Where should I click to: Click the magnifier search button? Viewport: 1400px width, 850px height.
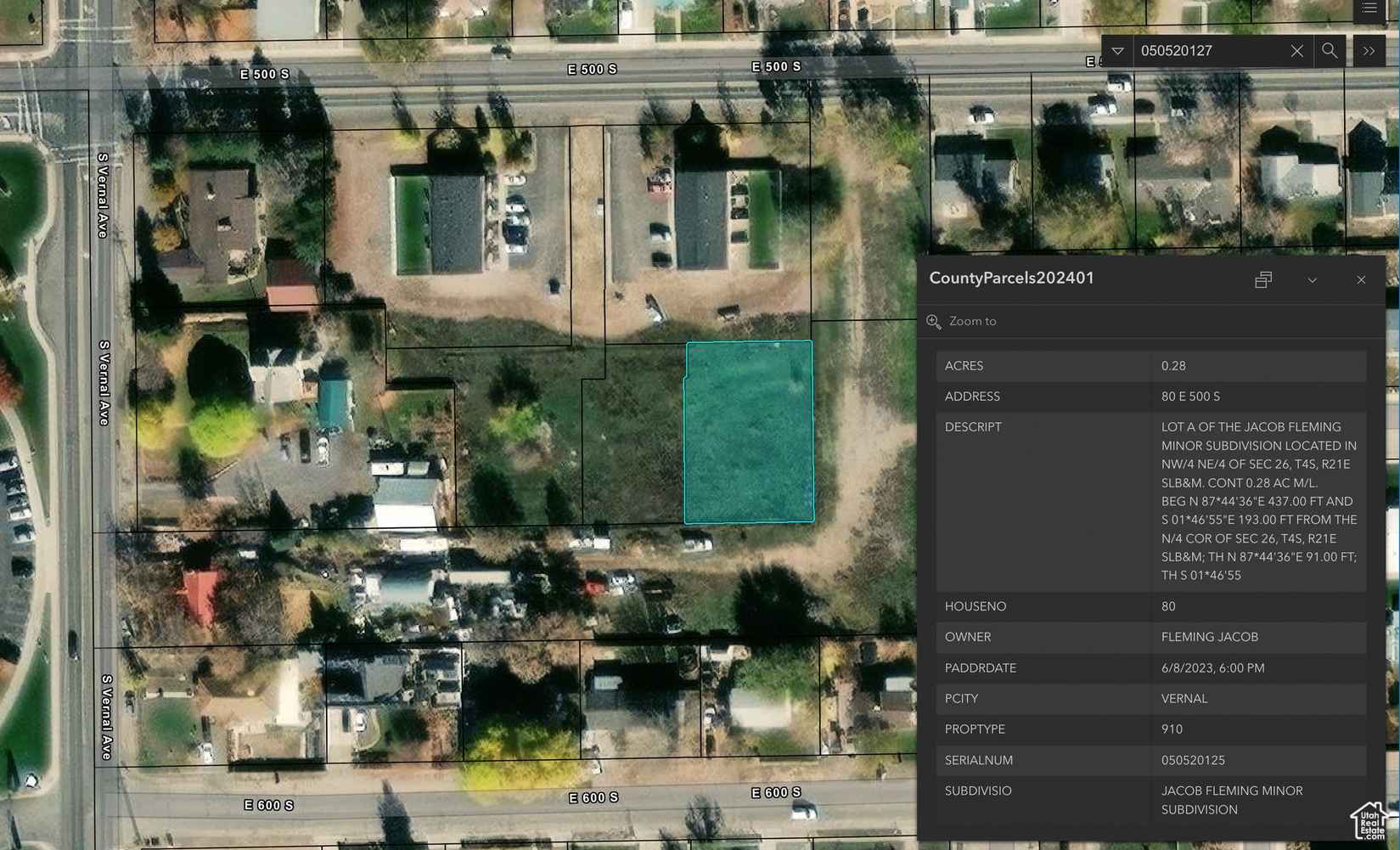click(x=1330, y=51)
